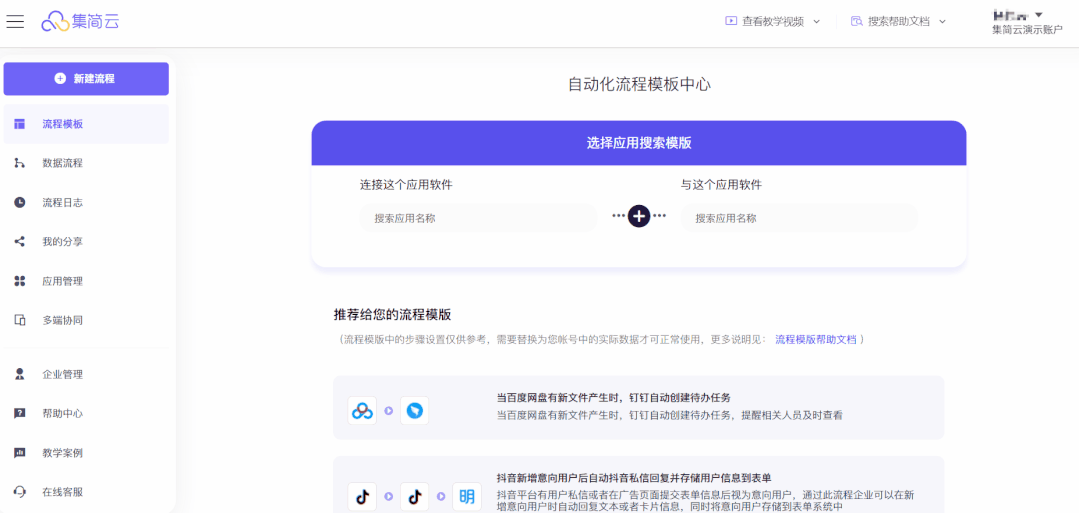Click the 教学案例 chart icon
Image resolution: width=1079 pixels, height=513 pixels.
(x=19, y=452)
